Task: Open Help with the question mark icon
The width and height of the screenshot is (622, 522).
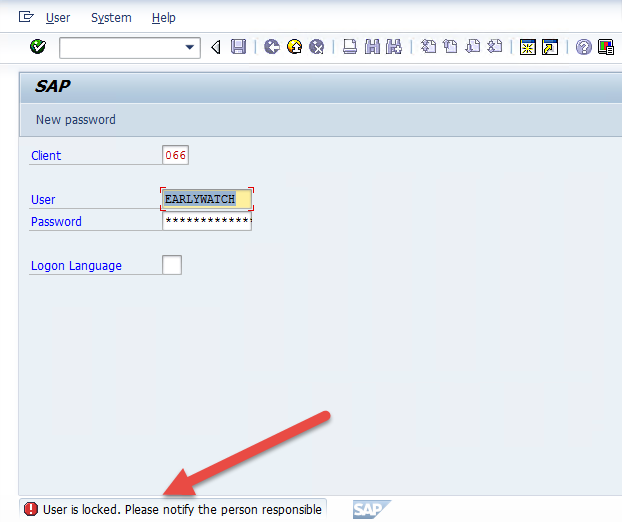Action: 583,47
